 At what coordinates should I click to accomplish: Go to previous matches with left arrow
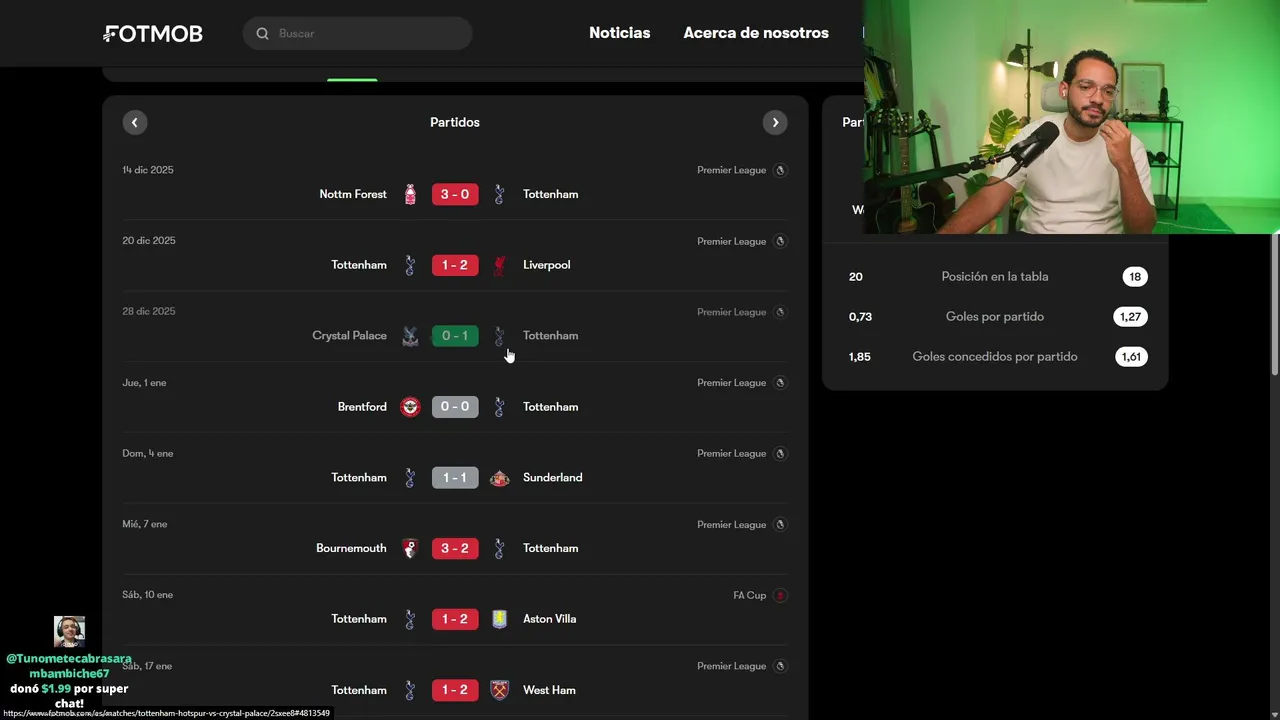[x=135, y=122]
